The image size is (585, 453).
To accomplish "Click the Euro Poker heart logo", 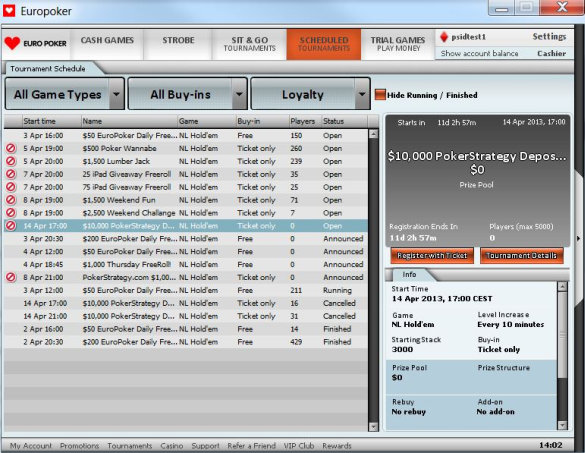I will pyautogui.click(x=12, y=43).
